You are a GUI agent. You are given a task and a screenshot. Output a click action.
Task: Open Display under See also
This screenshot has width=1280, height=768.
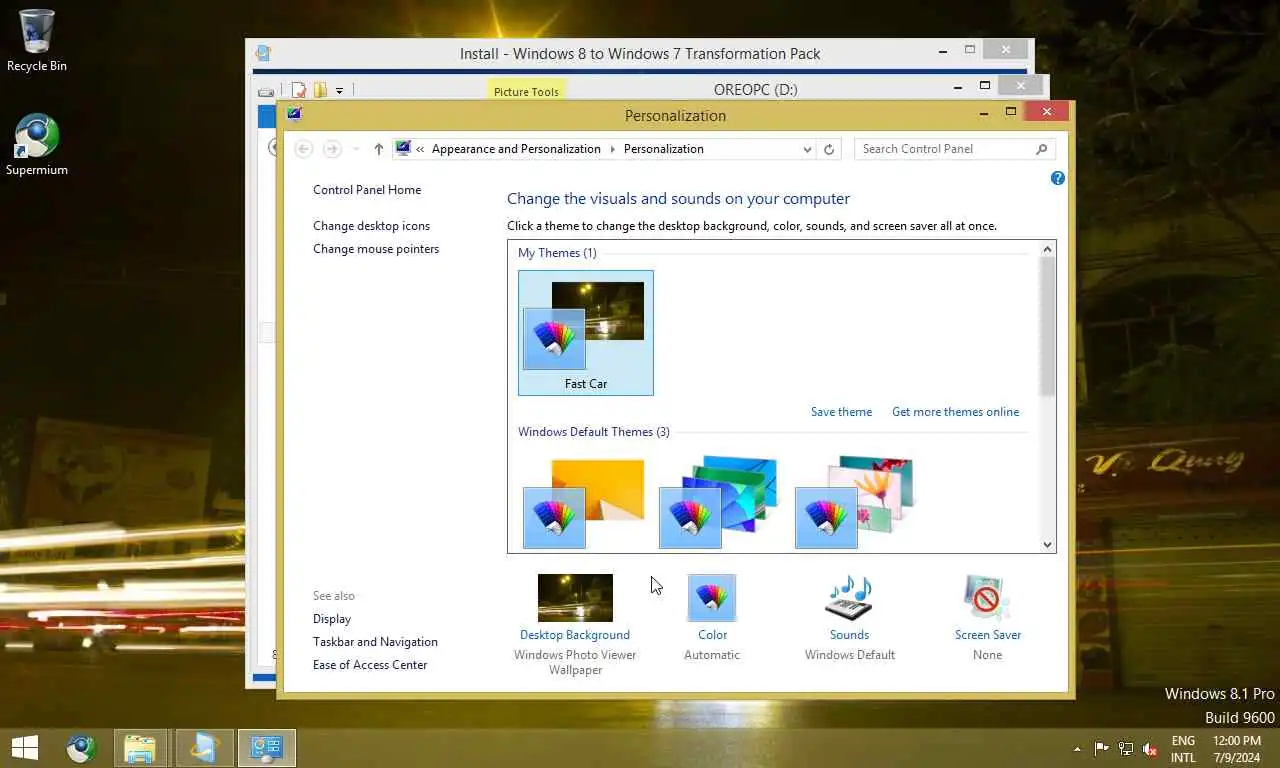(332, 619)
